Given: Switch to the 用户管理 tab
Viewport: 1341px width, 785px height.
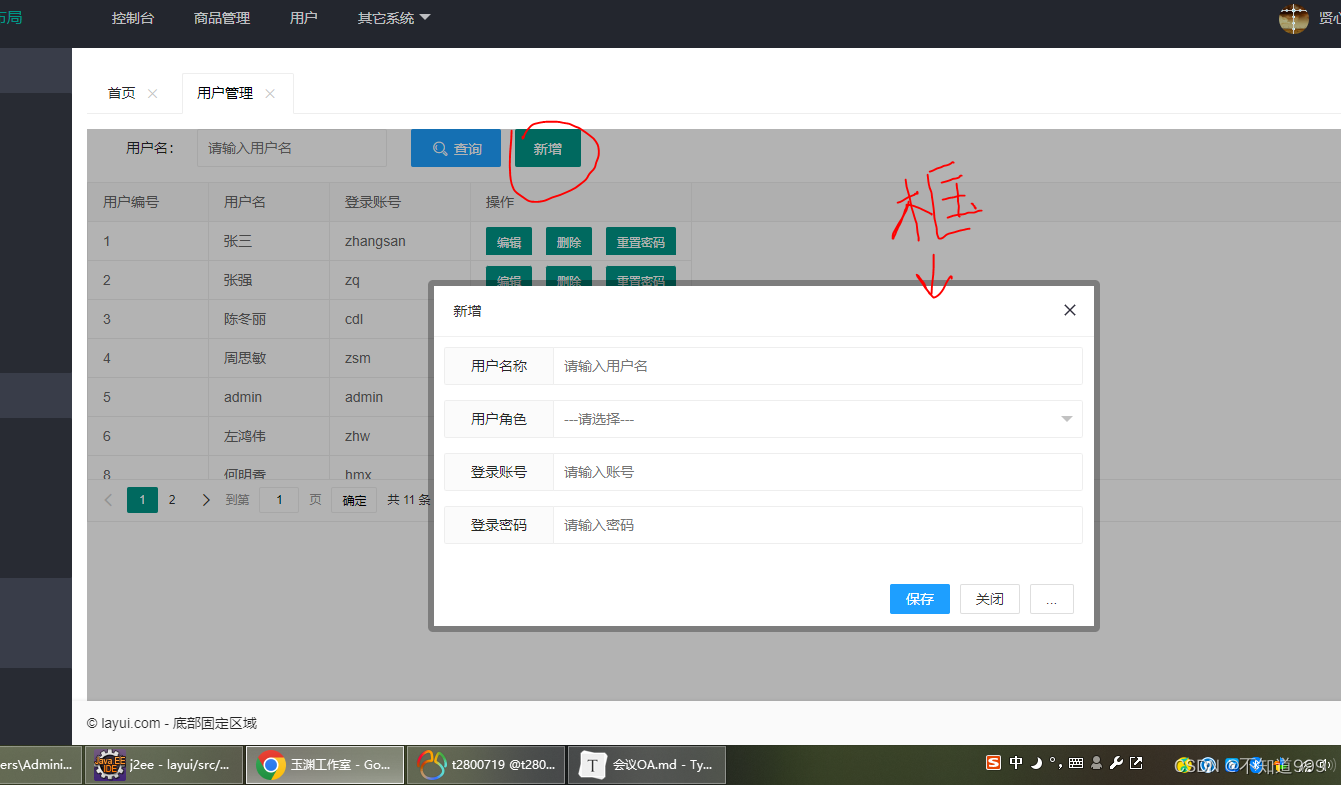Looking at the screenshot, I should [x=225, y=93].
